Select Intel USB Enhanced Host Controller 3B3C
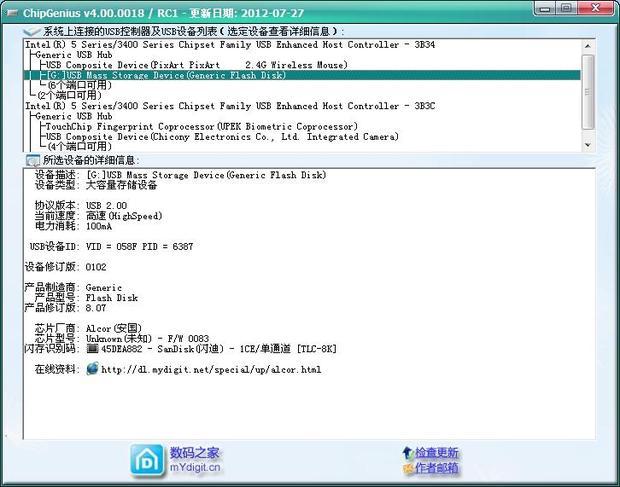The image size is (620, 487). 230,106
